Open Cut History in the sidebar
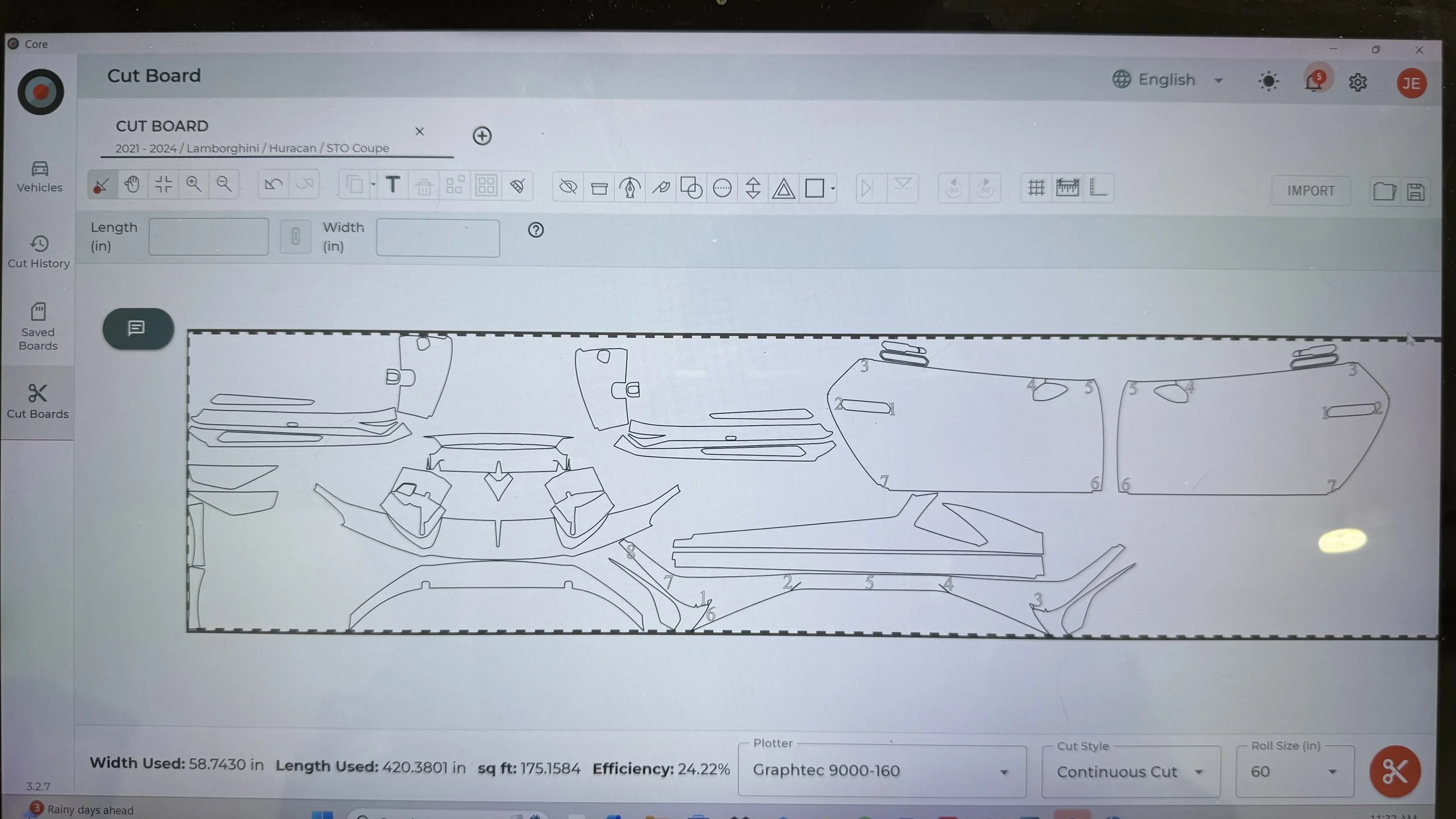1456x819 pixels. 39,252
